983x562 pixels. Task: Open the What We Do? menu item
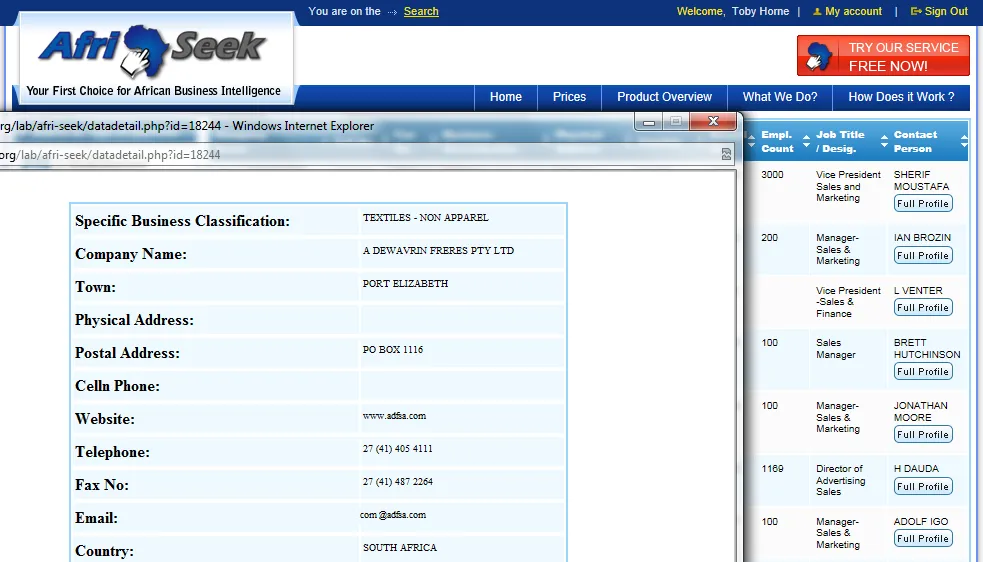pyautogui.click(x=780, y=97)
